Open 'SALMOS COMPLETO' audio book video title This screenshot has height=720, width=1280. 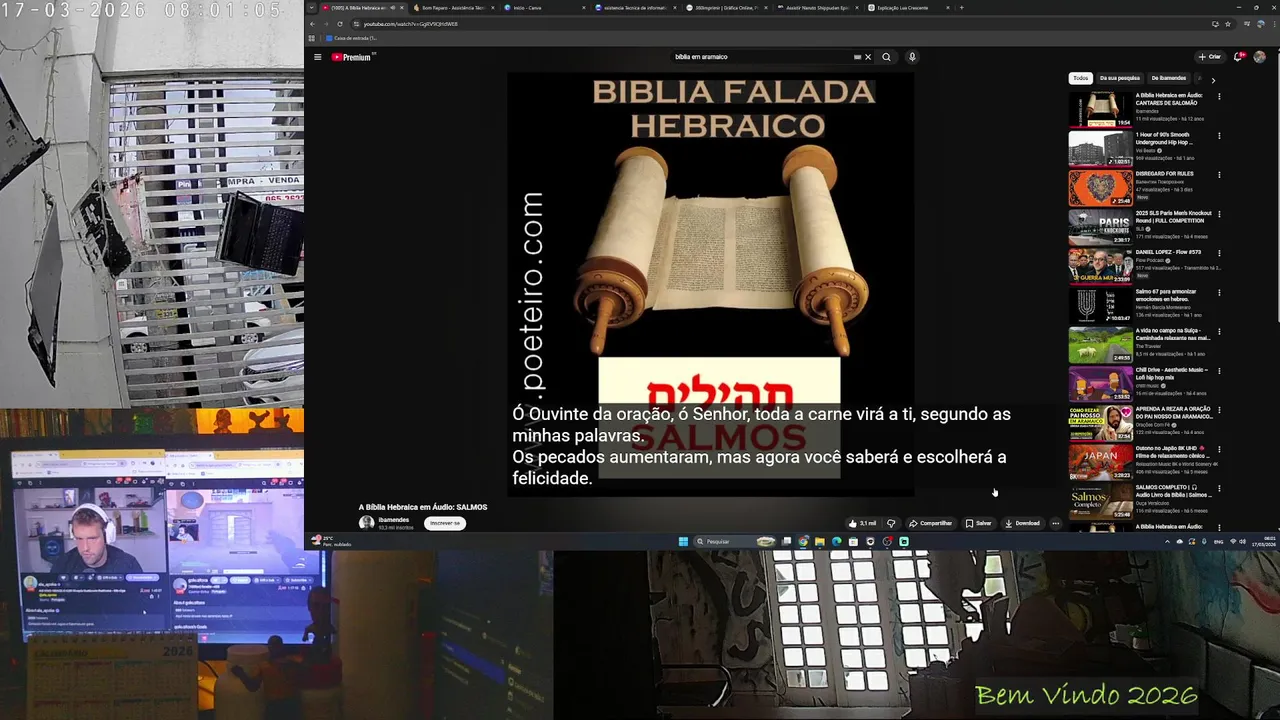click(1173, 491)
